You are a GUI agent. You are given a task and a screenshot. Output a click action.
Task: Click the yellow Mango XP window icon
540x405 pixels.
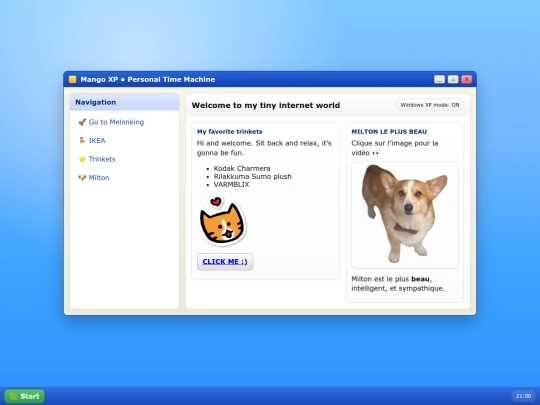point(72,80)
